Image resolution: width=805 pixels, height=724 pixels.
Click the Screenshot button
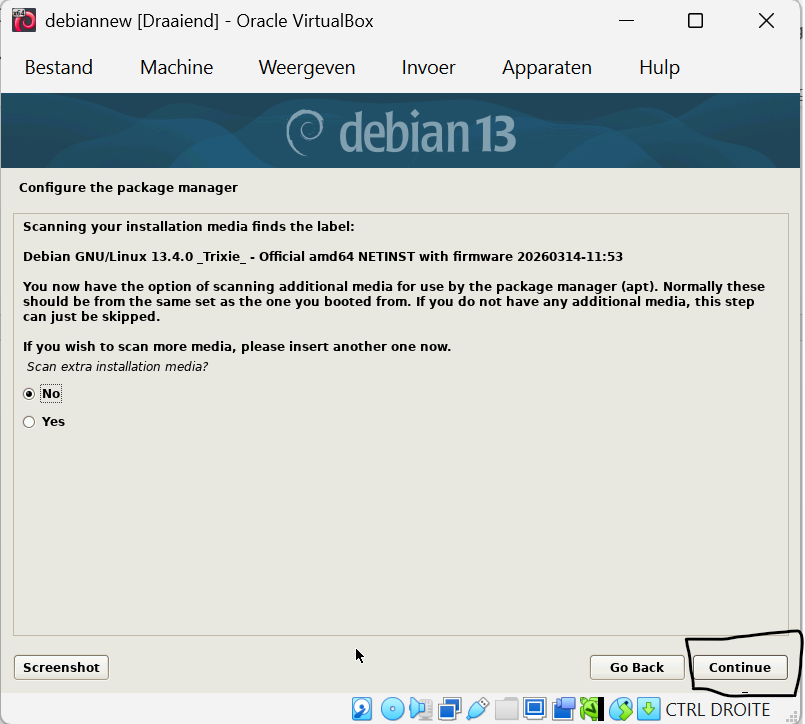pyautogui.click(x=61, y=667)
